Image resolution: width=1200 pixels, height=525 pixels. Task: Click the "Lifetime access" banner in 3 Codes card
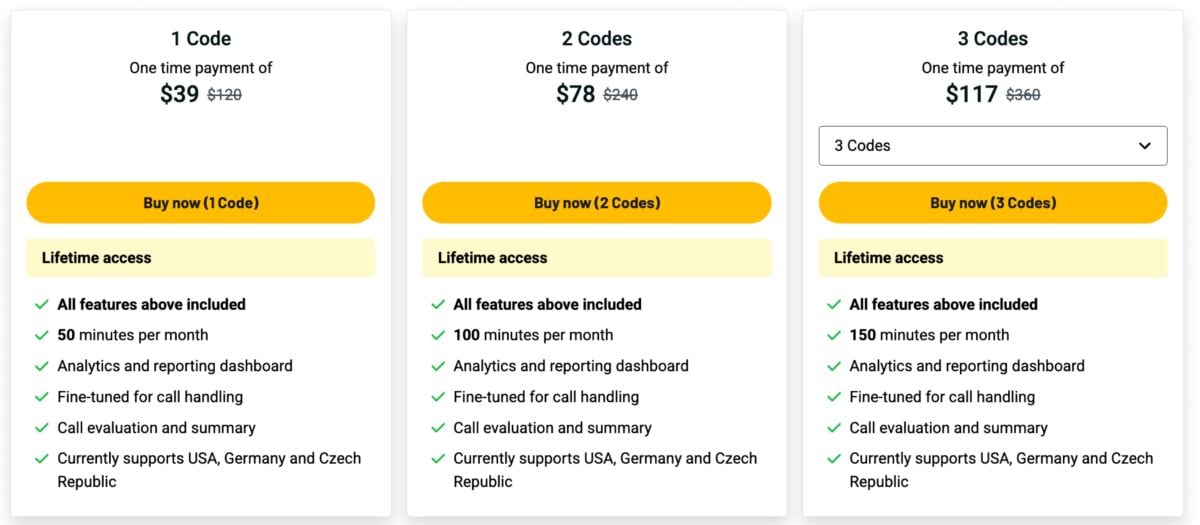pos(992,258)
